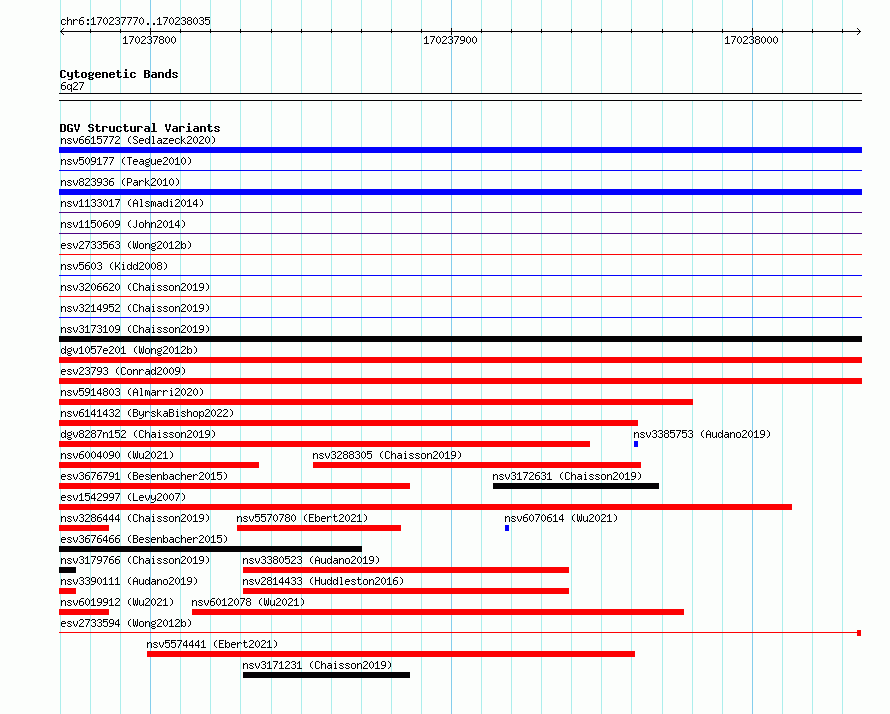Click the black bar under esv3676466
Screen dimensions: 890x714
tap(211, 549)
